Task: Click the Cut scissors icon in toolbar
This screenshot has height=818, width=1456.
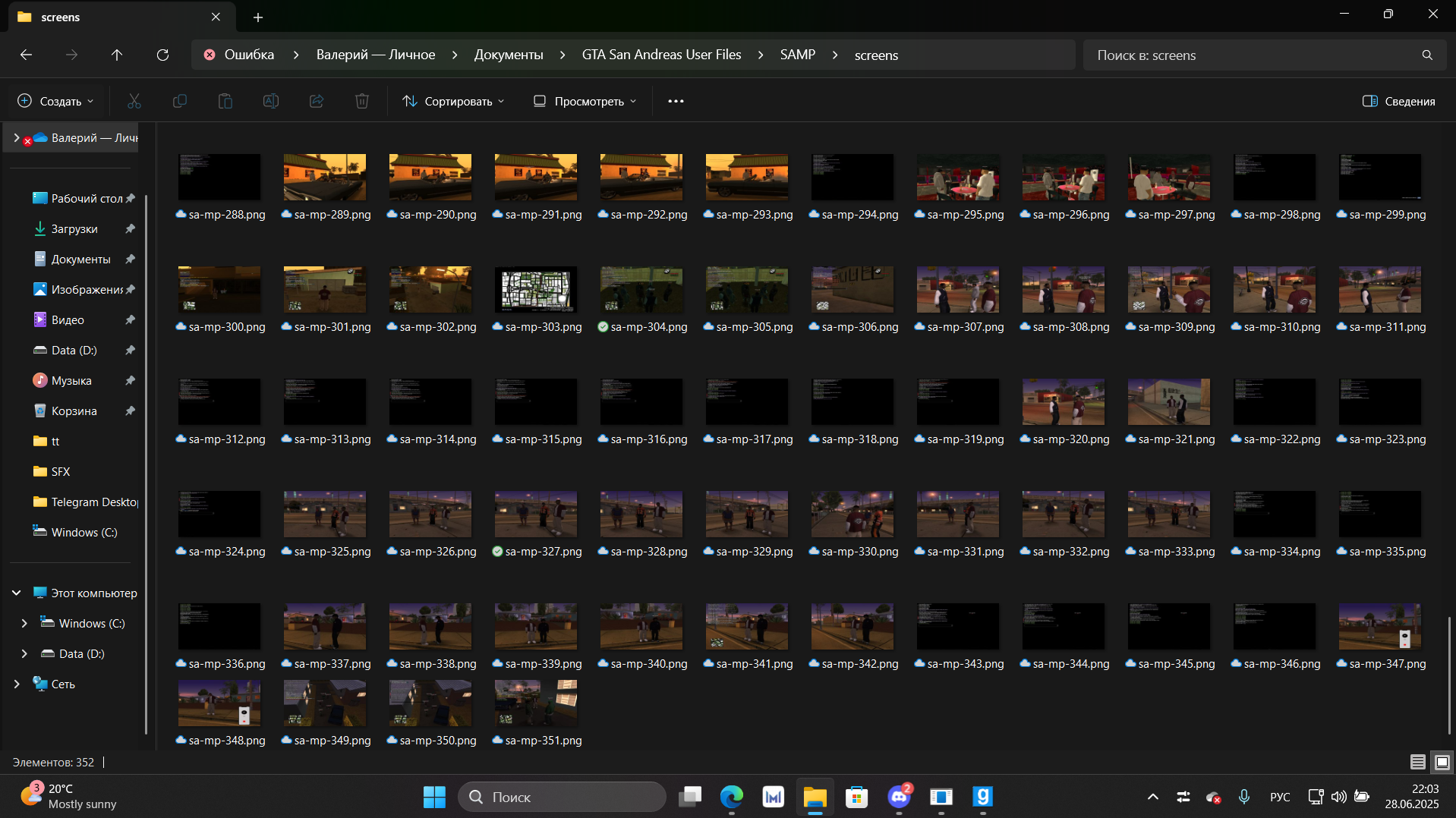Action: coord(134,101)
